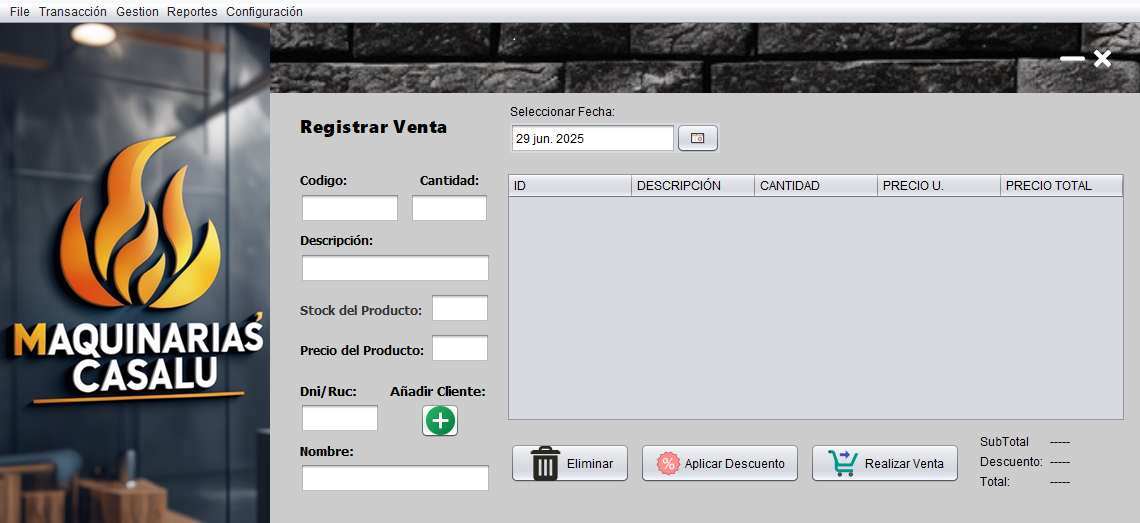
Task: Click the date field showing 29 jun. 2025
Action: (x=592, y=138)
